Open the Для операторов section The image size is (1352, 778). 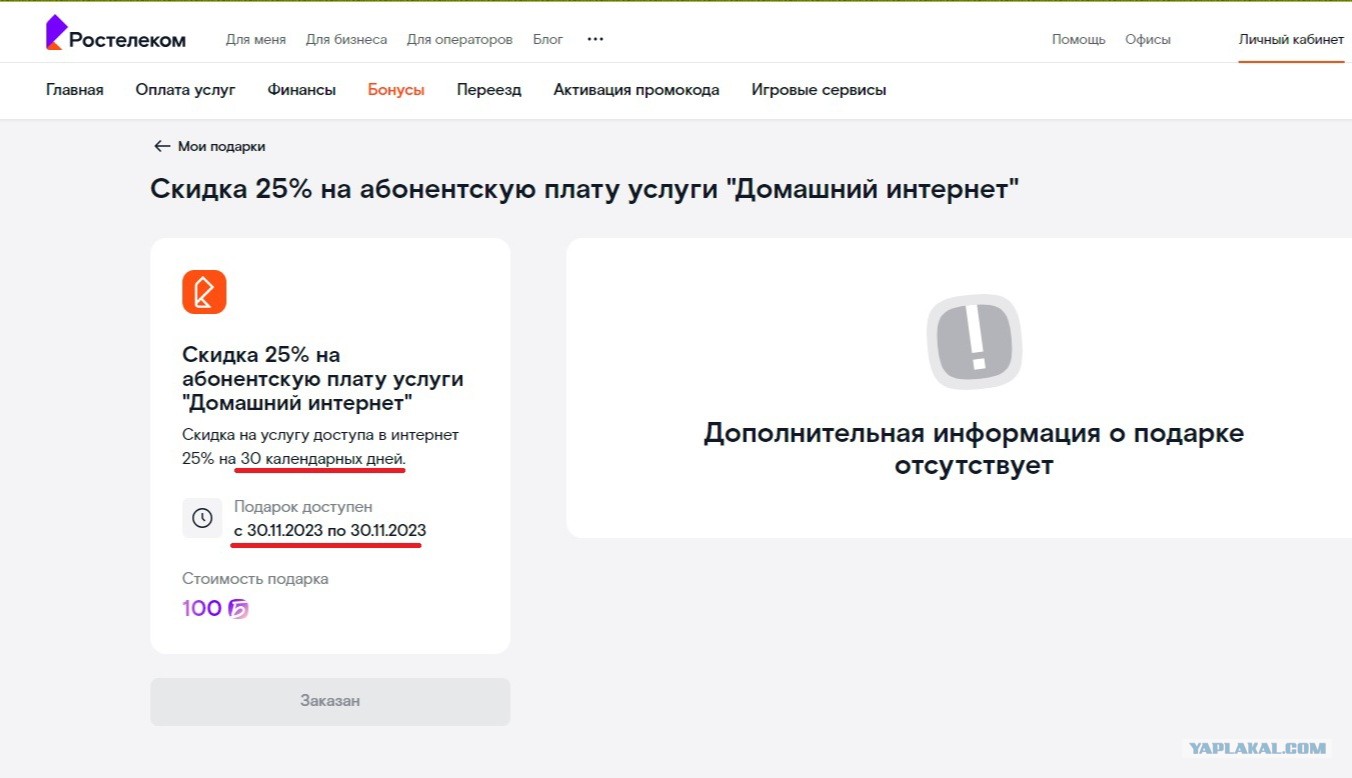point(460,40)
